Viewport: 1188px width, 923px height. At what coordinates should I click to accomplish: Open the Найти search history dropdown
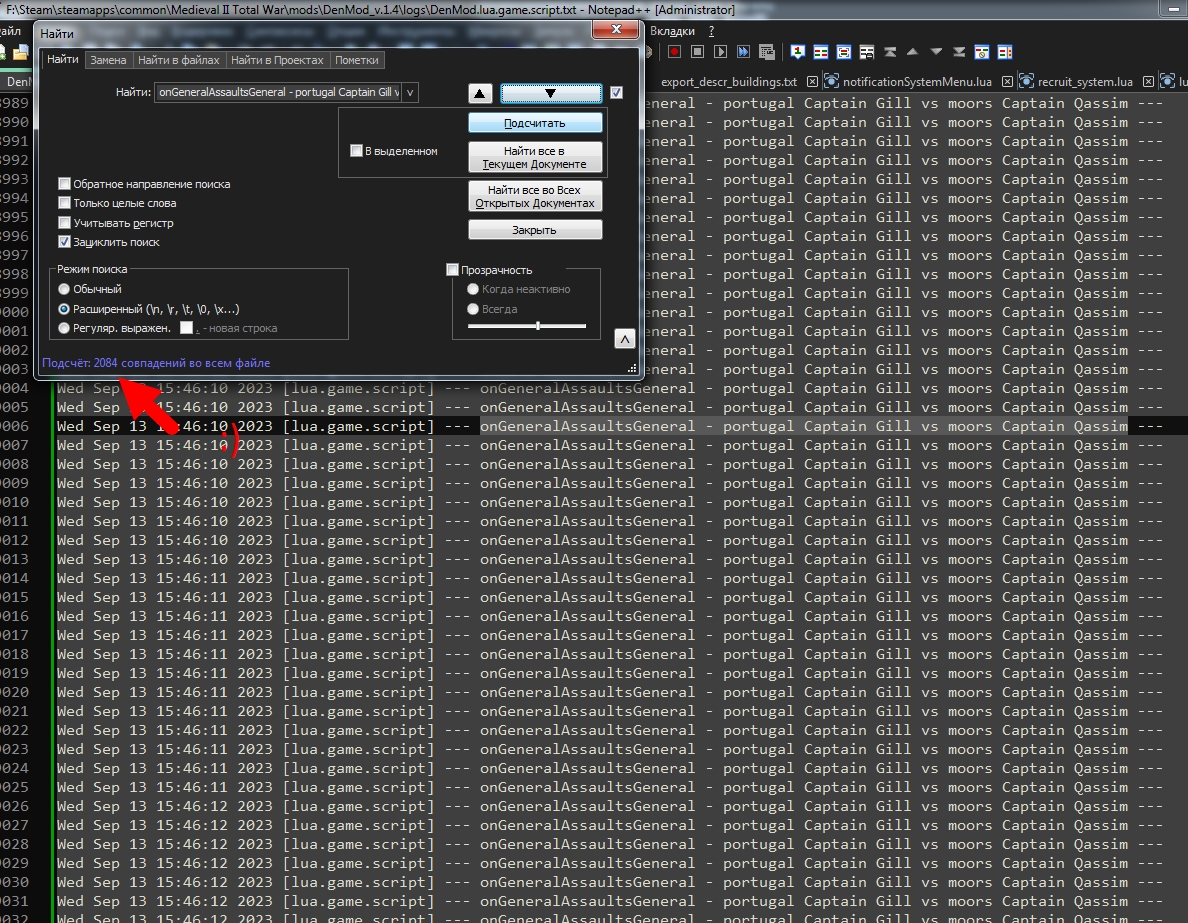pos(410,92)
